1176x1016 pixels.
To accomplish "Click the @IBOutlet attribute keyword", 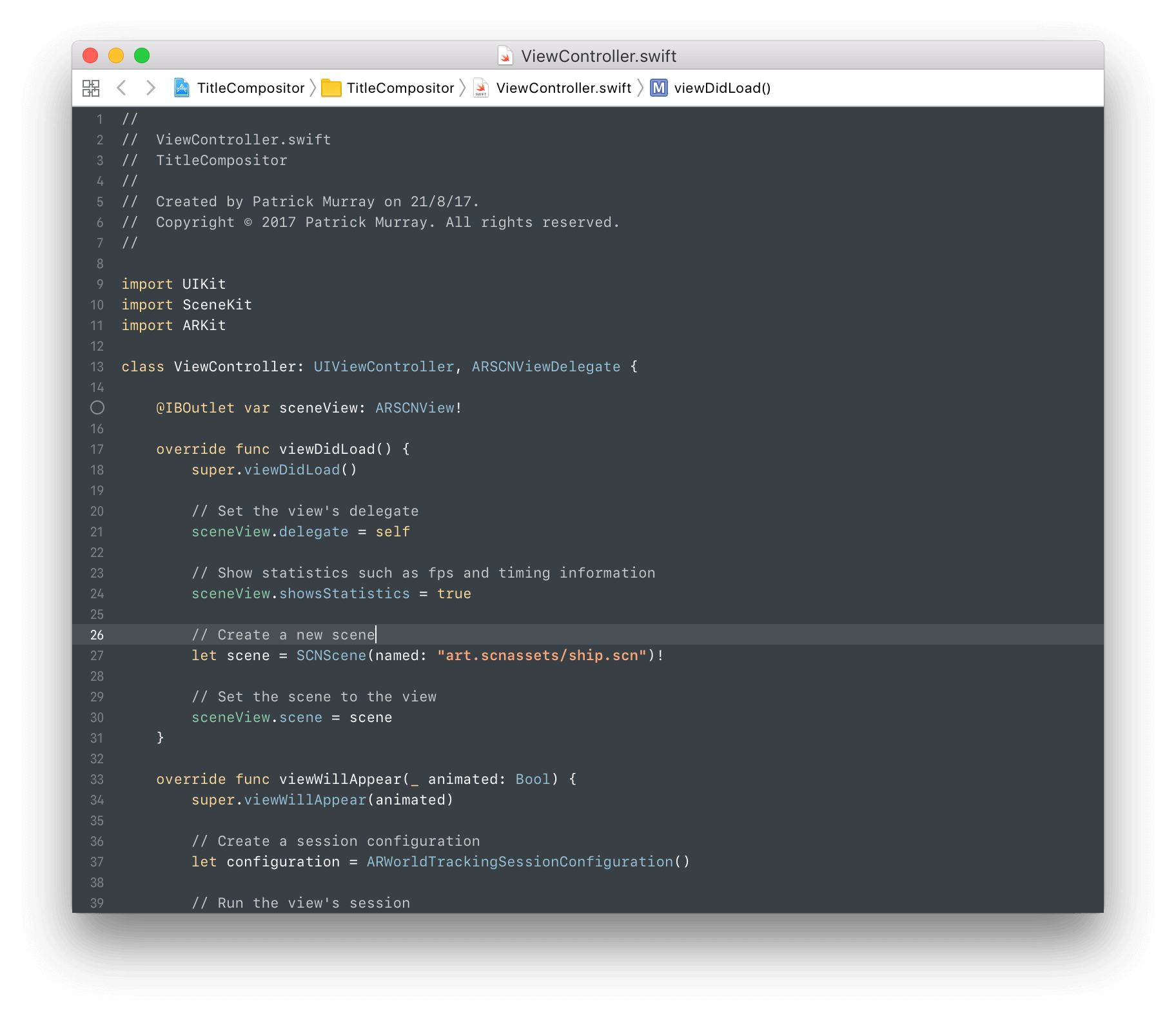I will (x=195, y=408).
